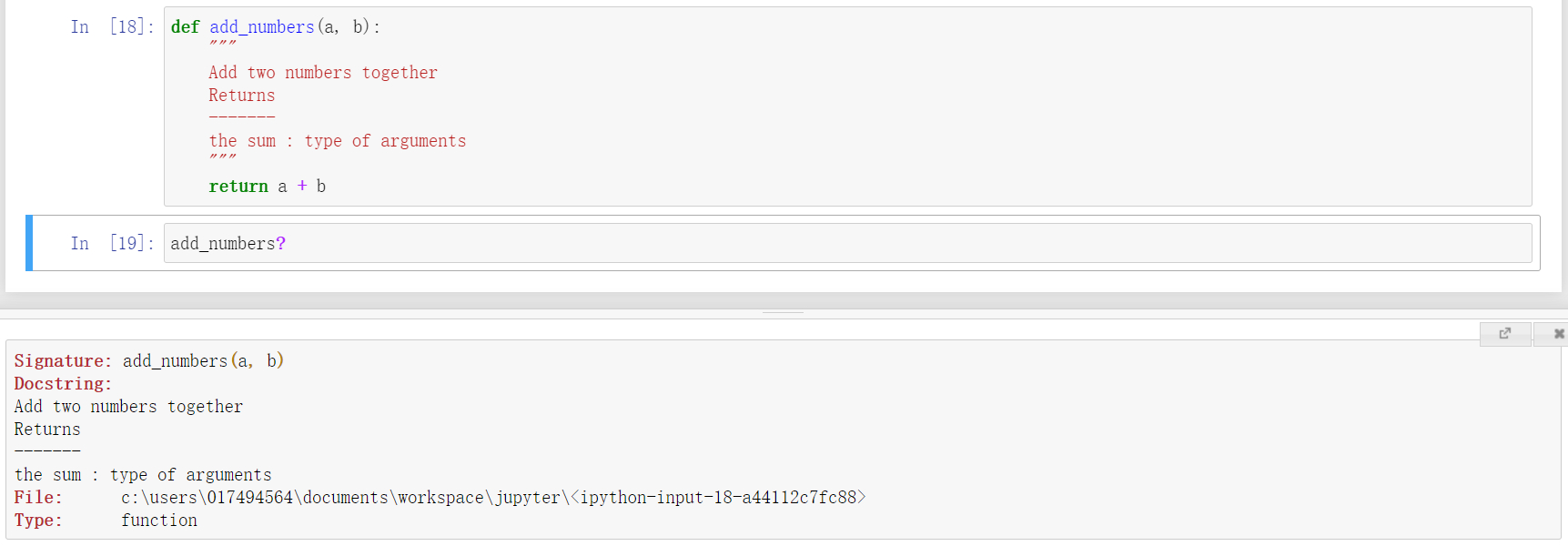Click the Docstring label in the pager
Viewport: 1568px width, 546px height.
(63, 384)
